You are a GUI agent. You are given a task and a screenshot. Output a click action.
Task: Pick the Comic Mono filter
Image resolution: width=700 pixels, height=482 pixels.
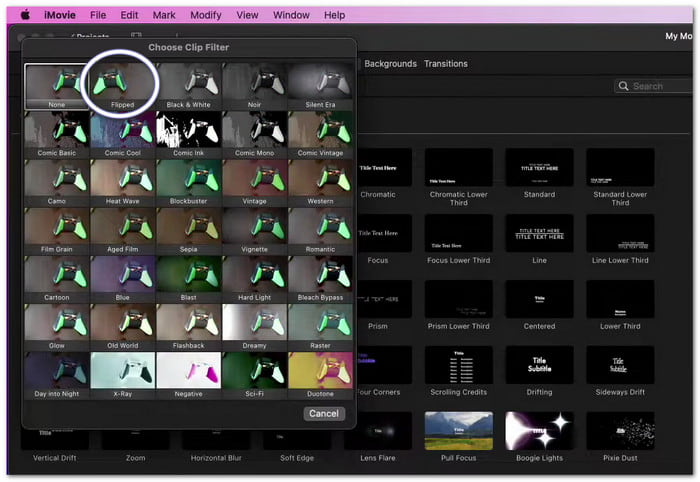point(254,134)
